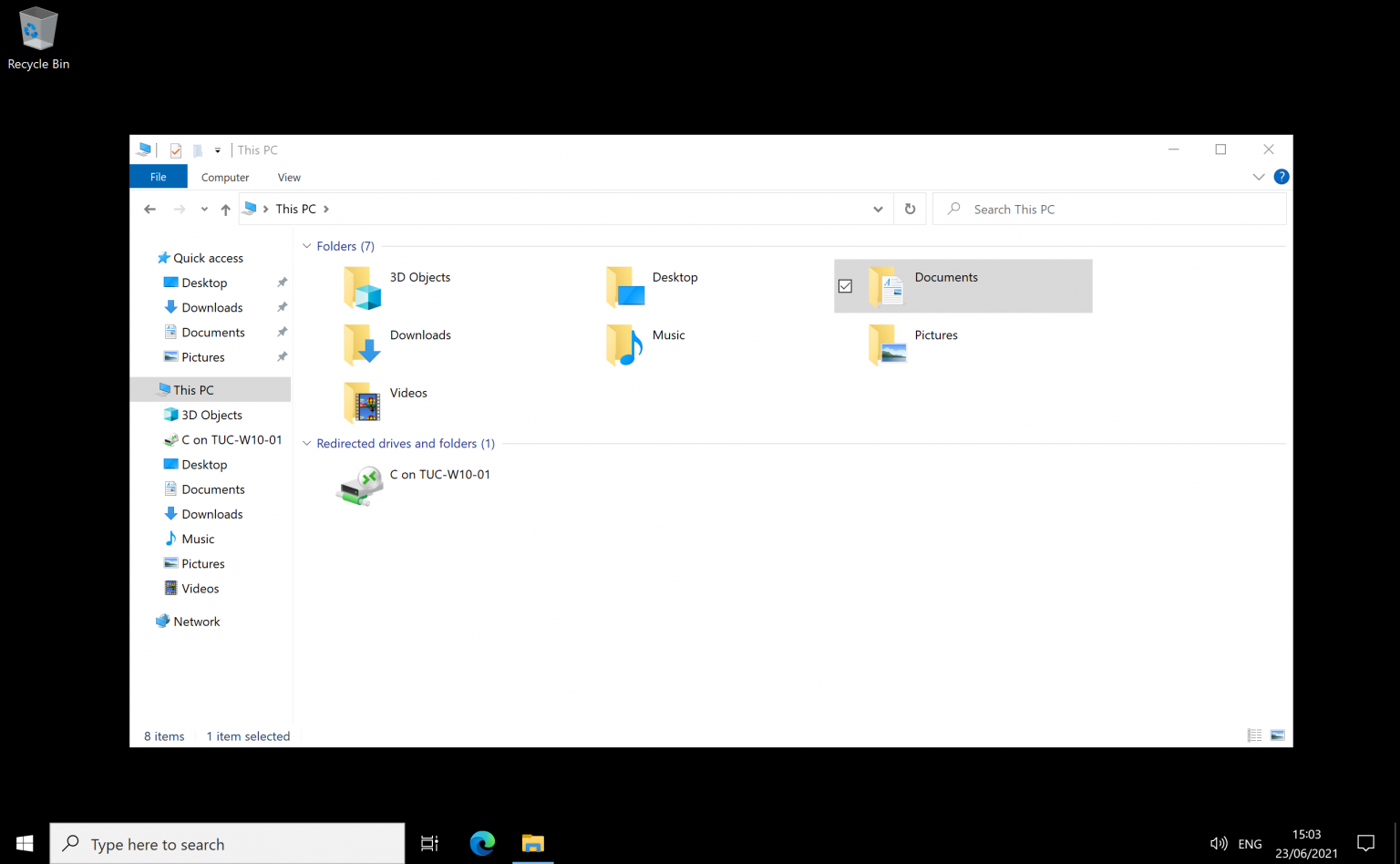Click the Refresh icon beside the address bar
Screen dimensions: 1400x864
point(909,209)
